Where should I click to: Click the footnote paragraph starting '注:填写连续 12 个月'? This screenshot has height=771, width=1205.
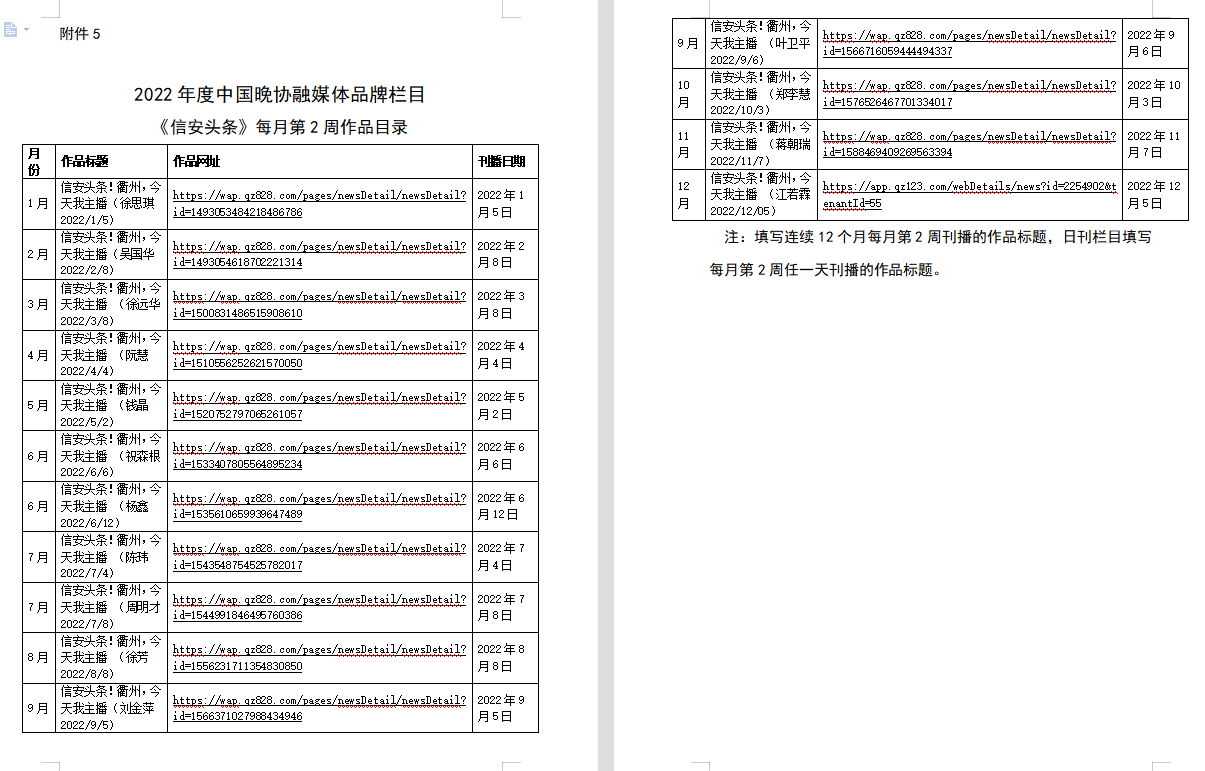tap(930, 254)
